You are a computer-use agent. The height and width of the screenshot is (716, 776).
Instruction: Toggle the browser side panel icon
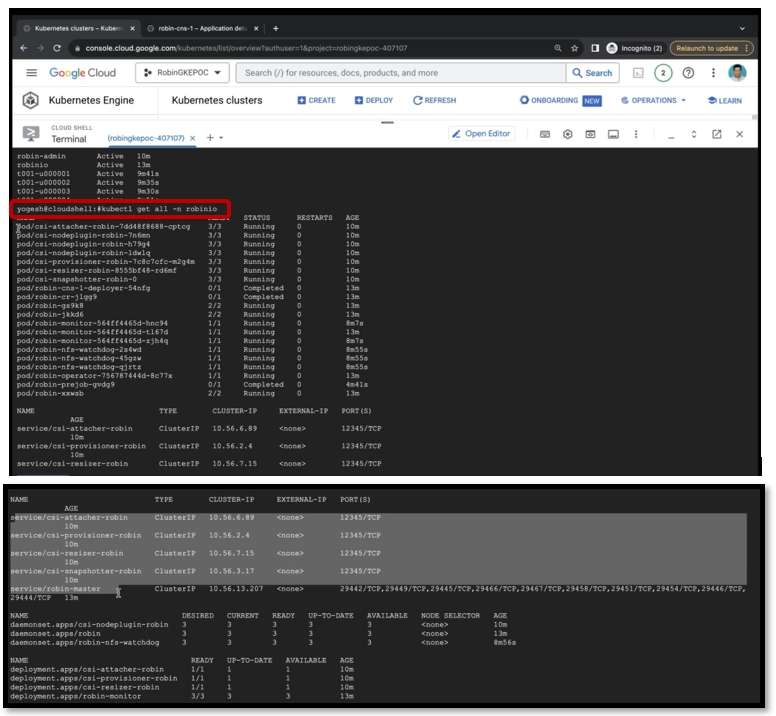tap(595, 48)
